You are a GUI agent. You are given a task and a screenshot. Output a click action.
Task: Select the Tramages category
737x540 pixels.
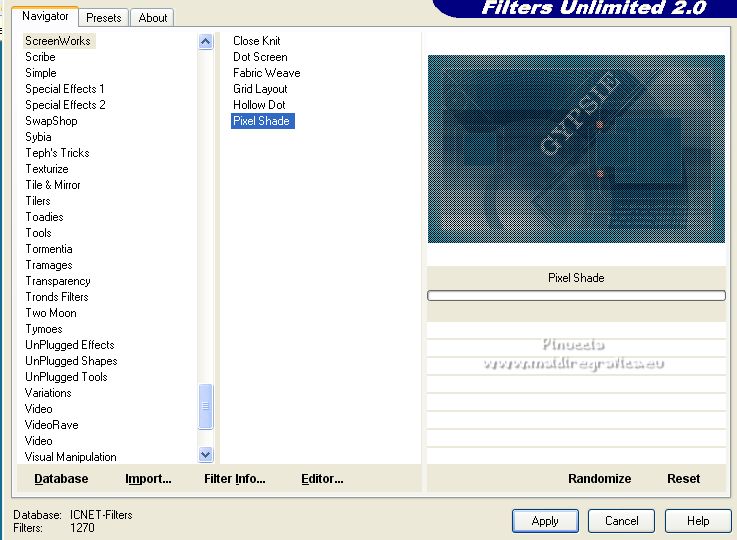49,265
